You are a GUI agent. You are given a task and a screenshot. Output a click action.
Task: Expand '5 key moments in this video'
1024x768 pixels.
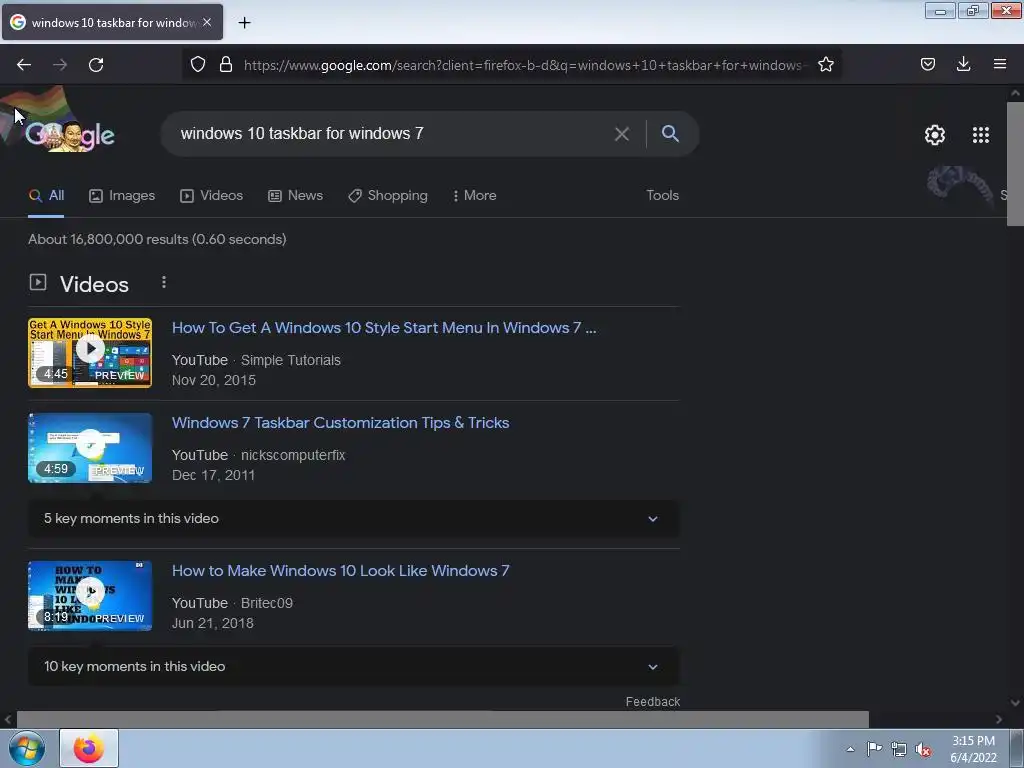[x=353, y=519]
